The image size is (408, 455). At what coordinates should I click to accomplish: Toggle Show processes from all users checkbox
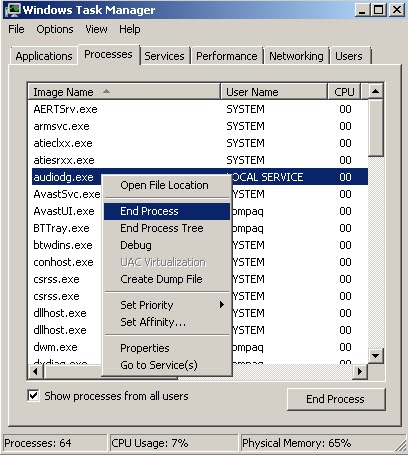pyautogui.click(x=33, y=396)
